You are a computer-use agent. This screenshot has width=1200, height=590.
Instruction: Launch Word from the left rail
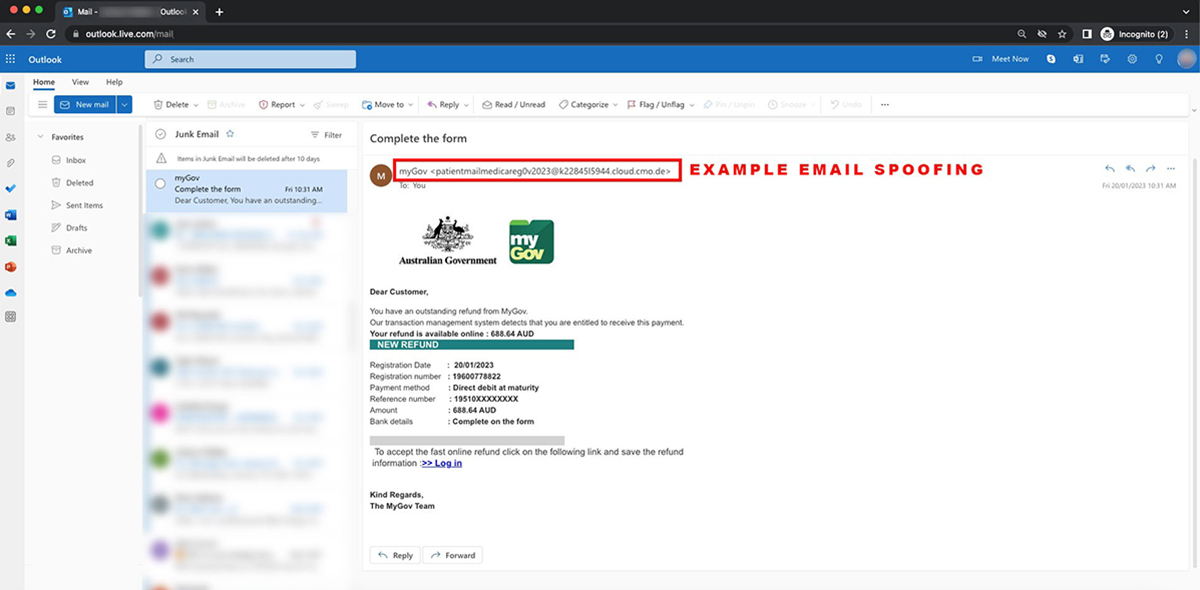pos(11,215)
